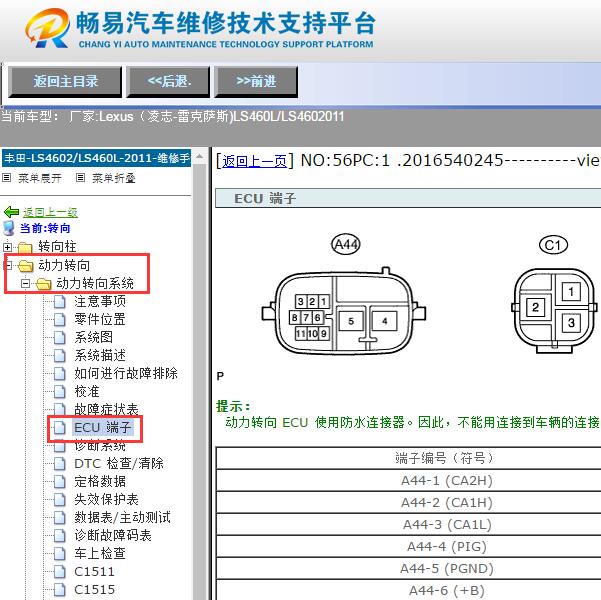Click the A44-6 (+B) table cell
601x600 pixels.
[x=409, y=590]
